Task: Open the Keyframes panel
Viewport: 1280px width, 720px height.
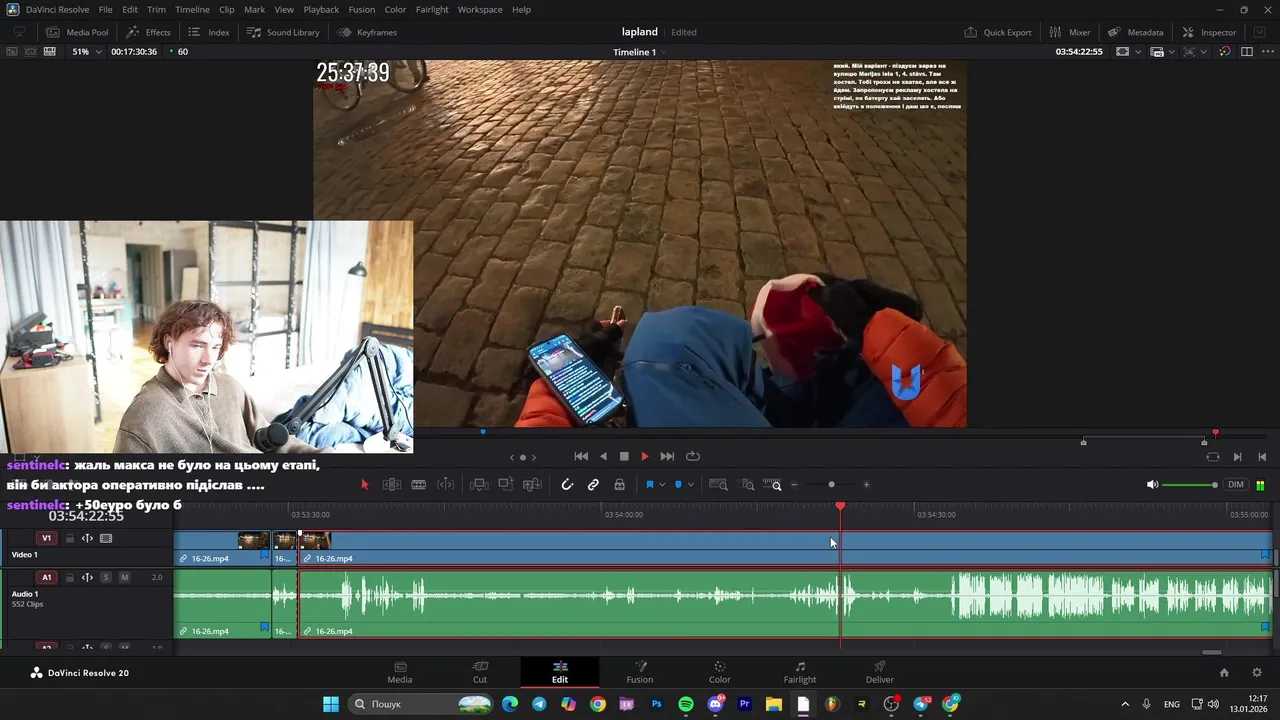Action: pyautogui.click(x=367, y=32)
